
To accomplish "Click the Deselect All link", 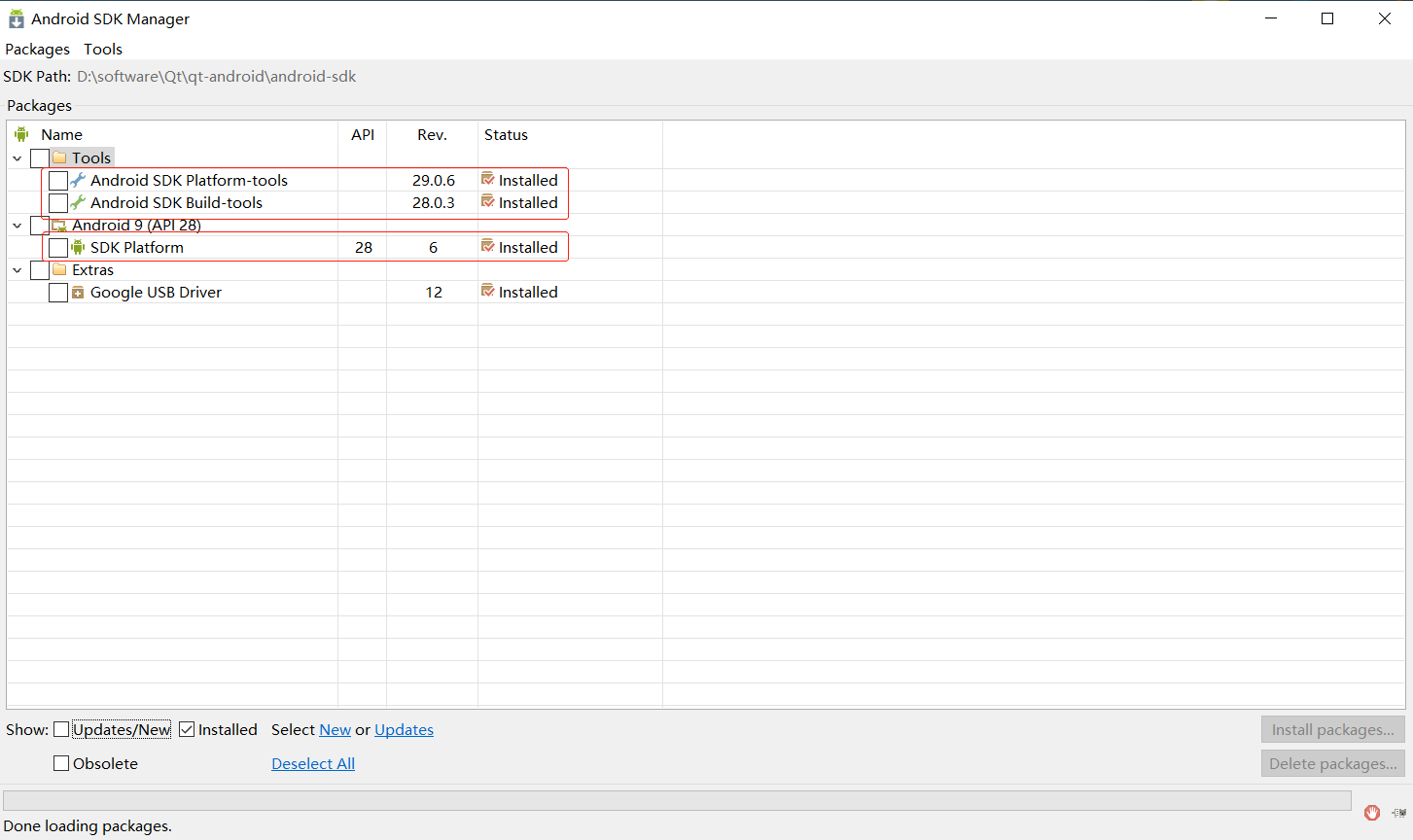I will pos(313,763).
